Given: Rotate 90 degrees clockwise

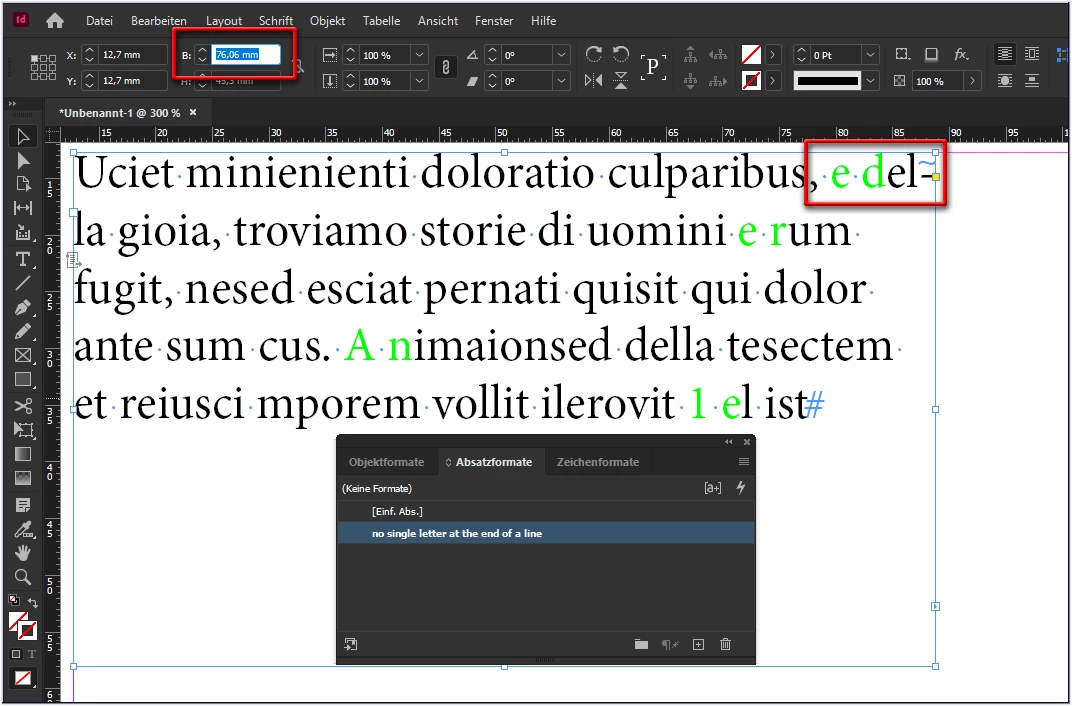Looking at the screenshot, I should pyautogui.click(x=593, y=55).
